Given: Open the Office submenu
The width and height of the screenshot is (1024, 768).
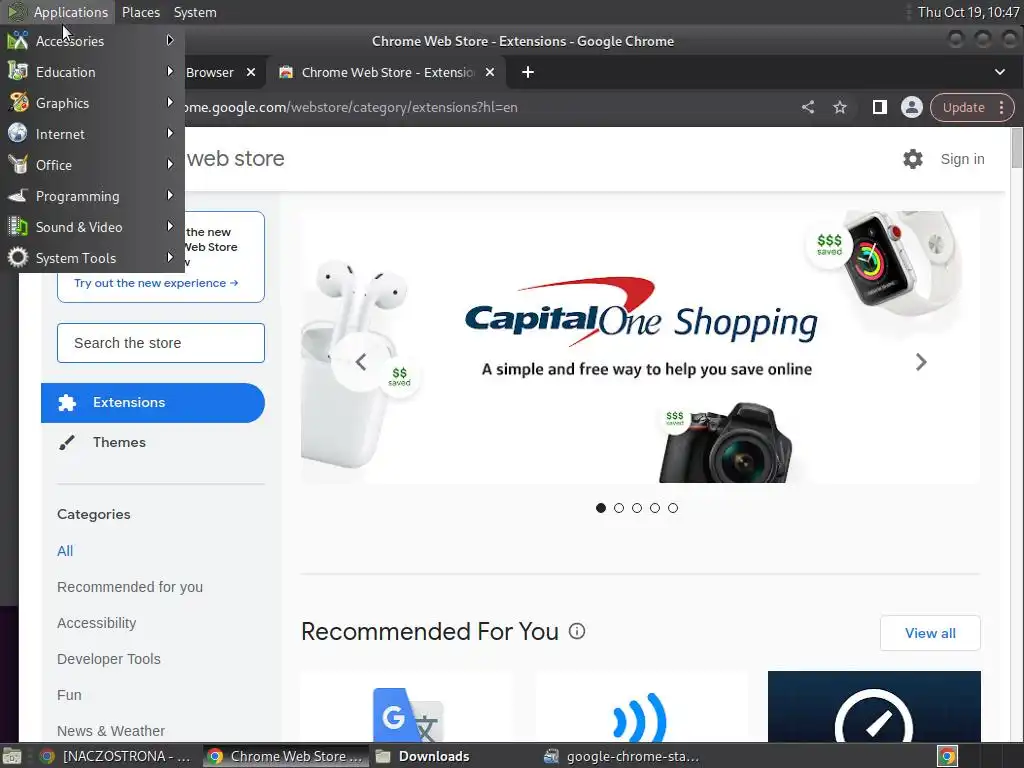Looking at the screenshot, I should pos(92,165).
